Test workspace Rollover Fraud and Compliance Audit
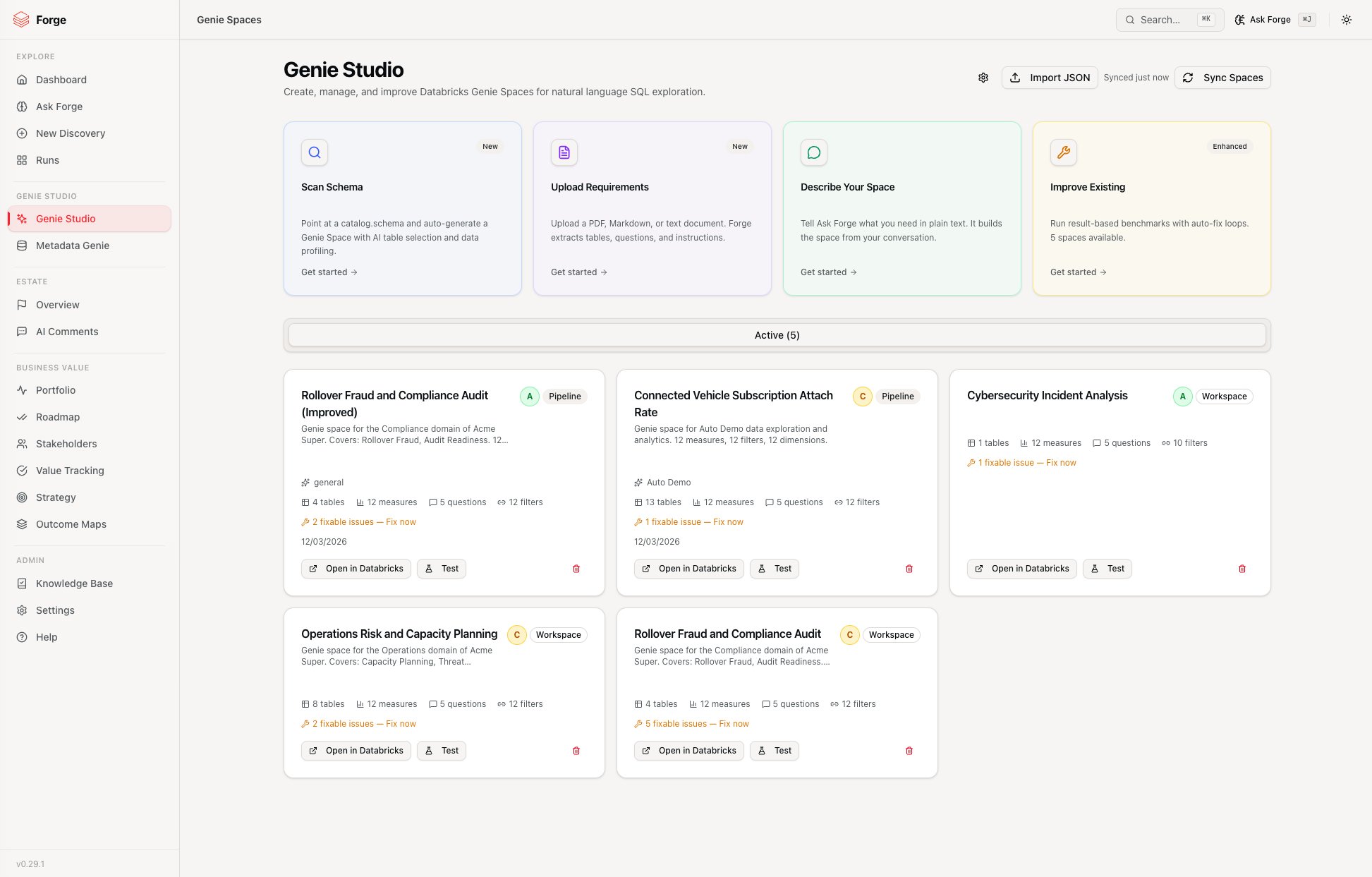The width and height of the screenshot is (1372, 877). click(775, 751)
